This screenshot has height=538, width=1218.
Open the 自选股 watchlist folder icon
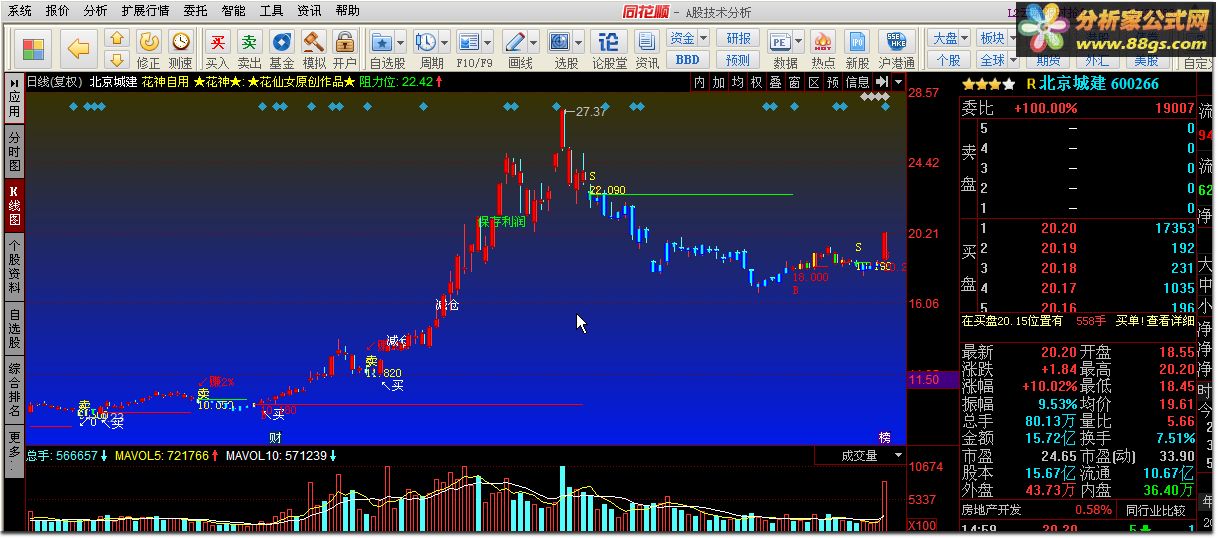click(x=382, y=42)
